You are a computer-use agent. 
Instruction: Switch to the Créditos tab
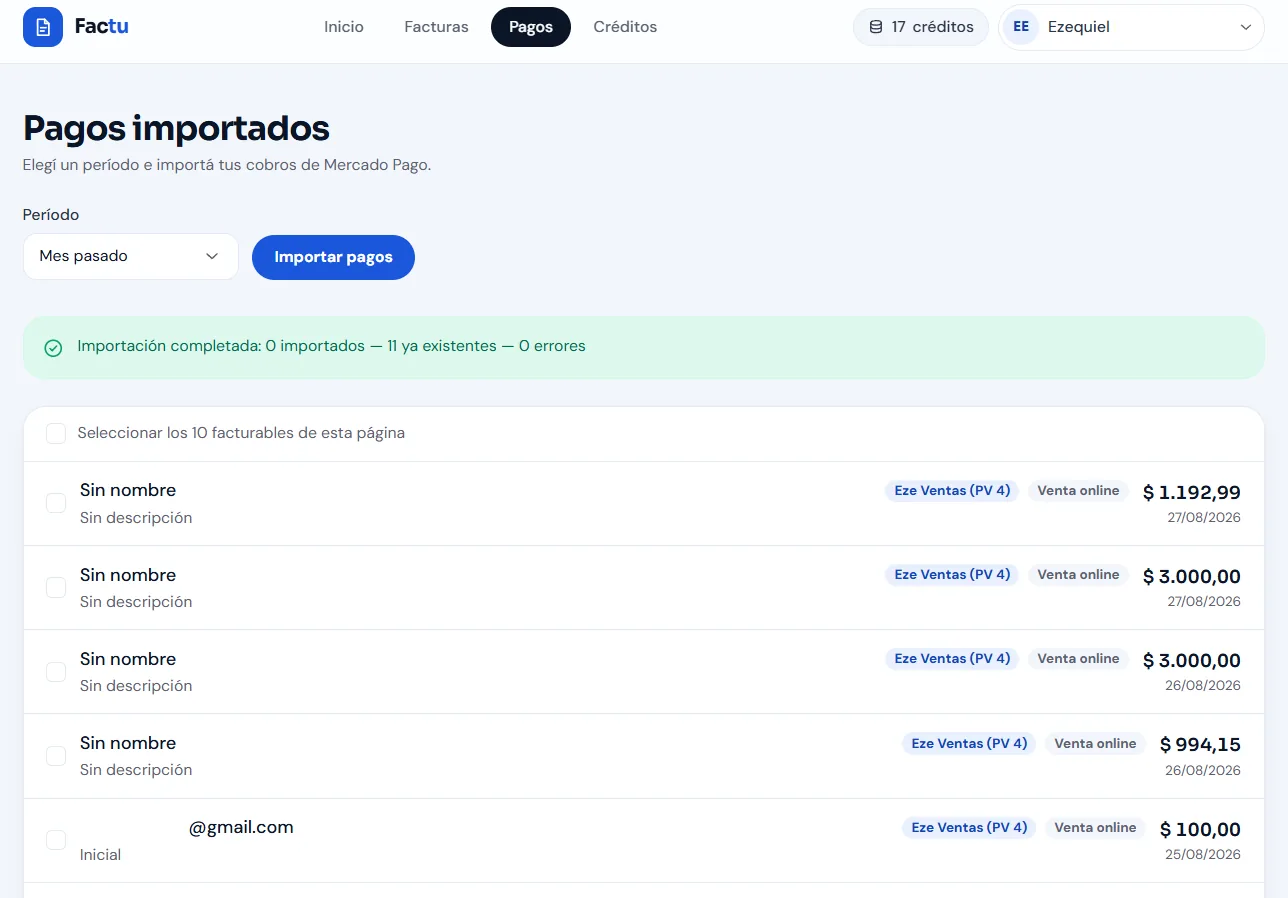pos(625,27)
